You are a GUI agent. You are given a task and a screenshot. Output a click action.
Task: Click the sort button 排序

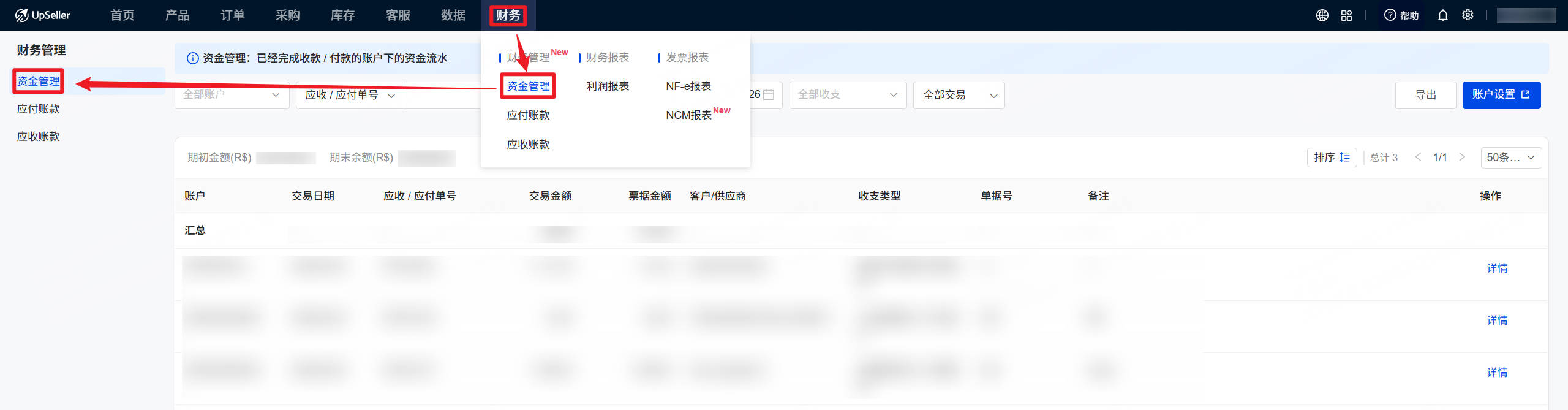[x=1332, y=157]
